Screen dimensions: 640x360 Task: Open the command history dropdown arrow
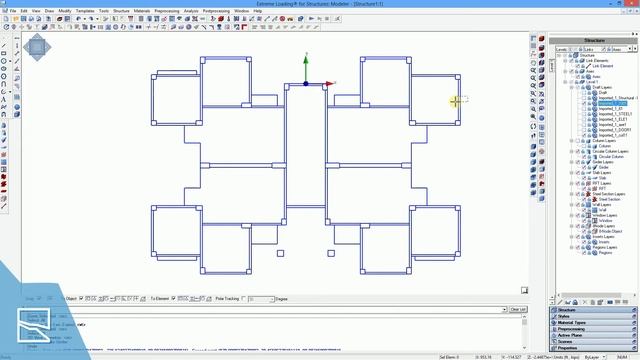pyautogui.click(x=504, y=310)
